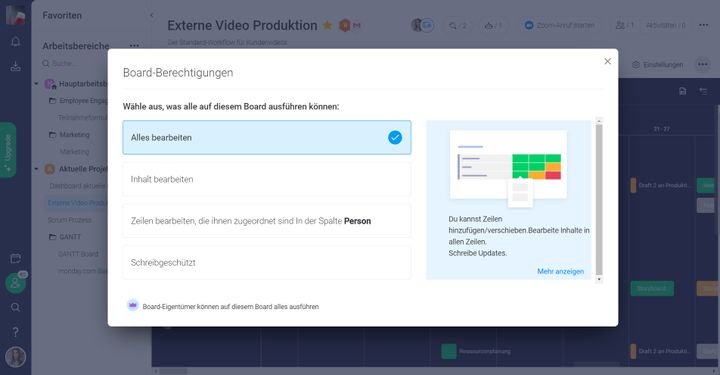The height and width of the screenshot is (375, 720).
Task: Click the board title Externe Video Produktion
Action: pos(242,25)
